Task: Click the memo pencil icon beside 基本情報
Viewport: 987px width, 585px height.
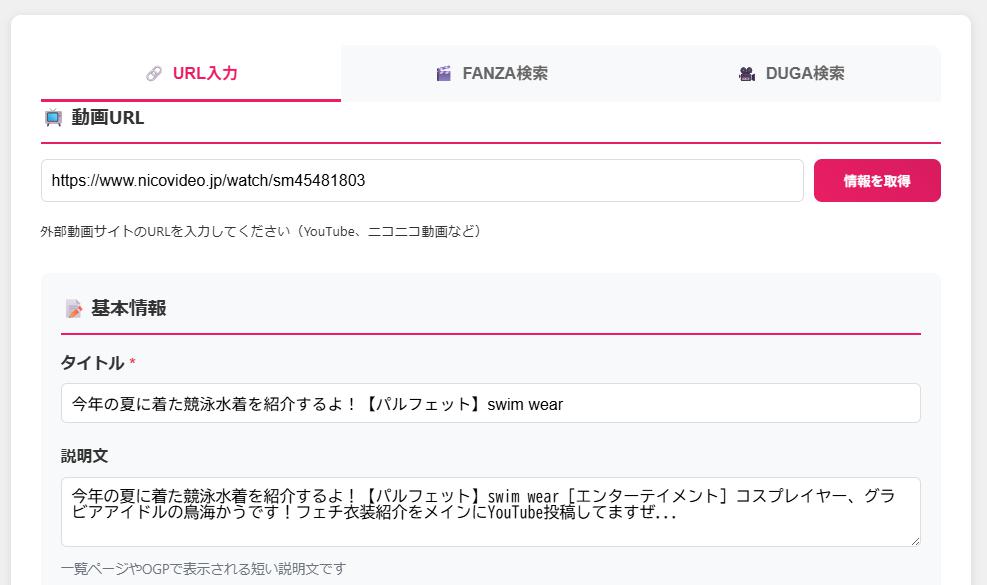Action: (74, 309)
